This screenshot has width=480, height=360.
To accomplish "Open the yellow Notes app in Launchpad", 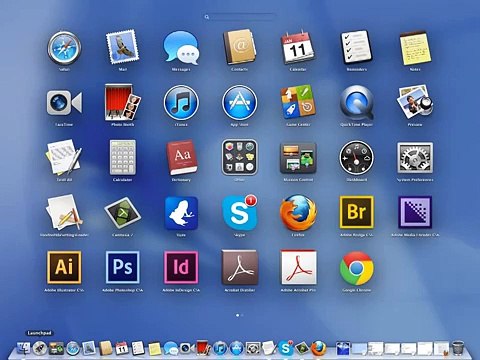I will 415,48.
